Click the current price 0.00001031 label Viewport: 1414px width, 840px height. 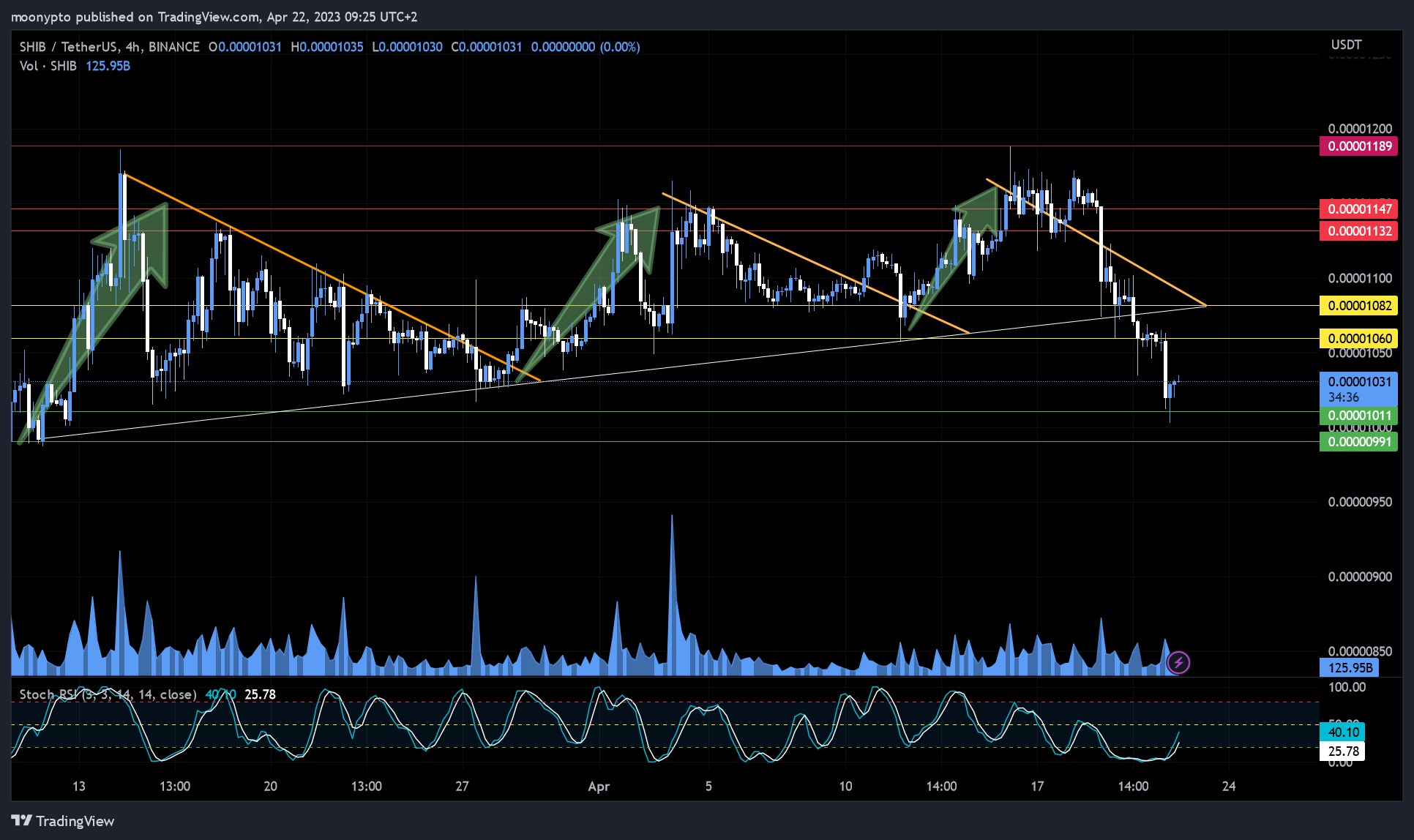coord(1359,389)
